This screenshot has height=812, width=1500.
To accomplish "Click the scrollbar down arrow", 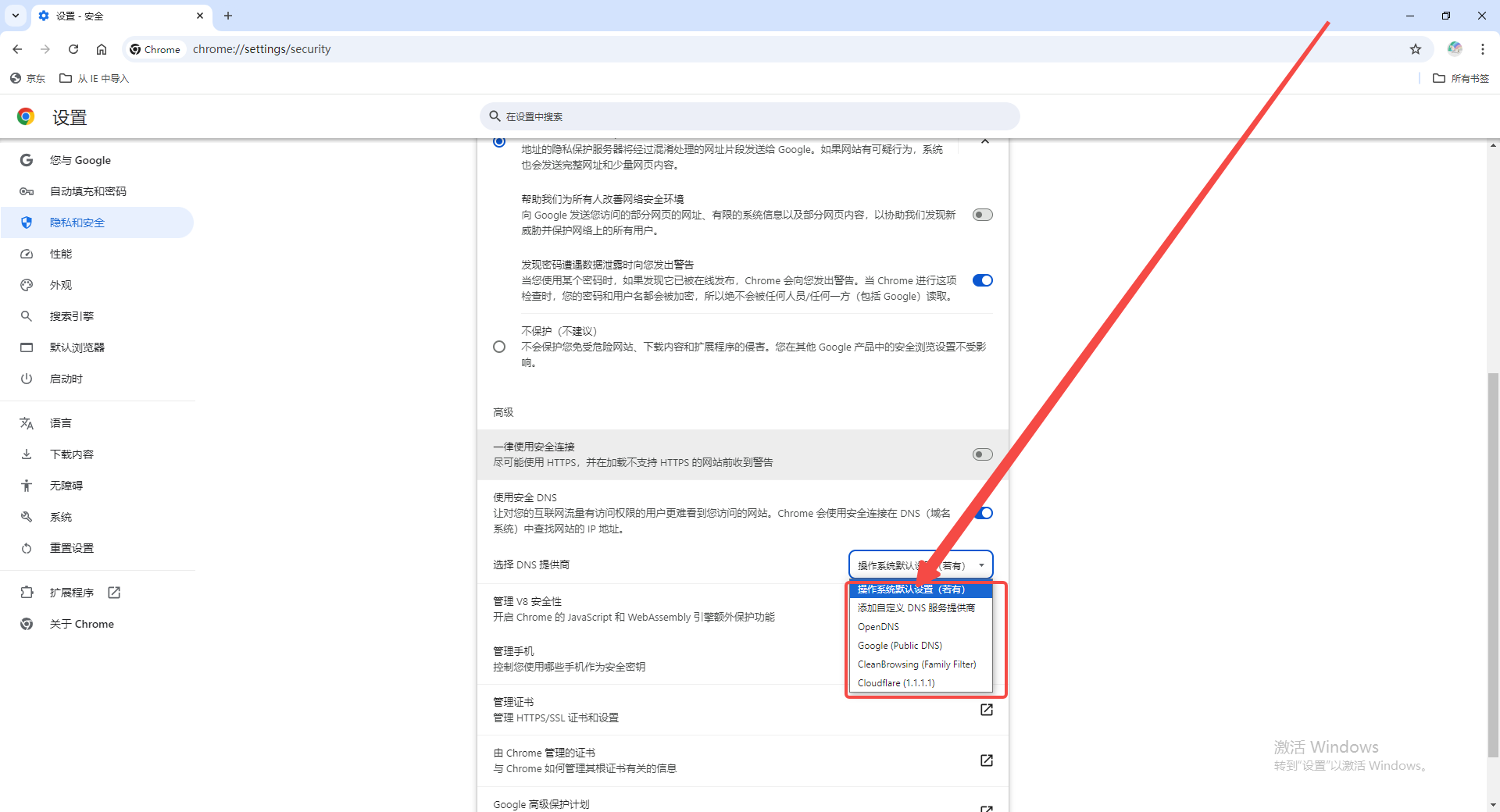I will tap(1493, 804).
